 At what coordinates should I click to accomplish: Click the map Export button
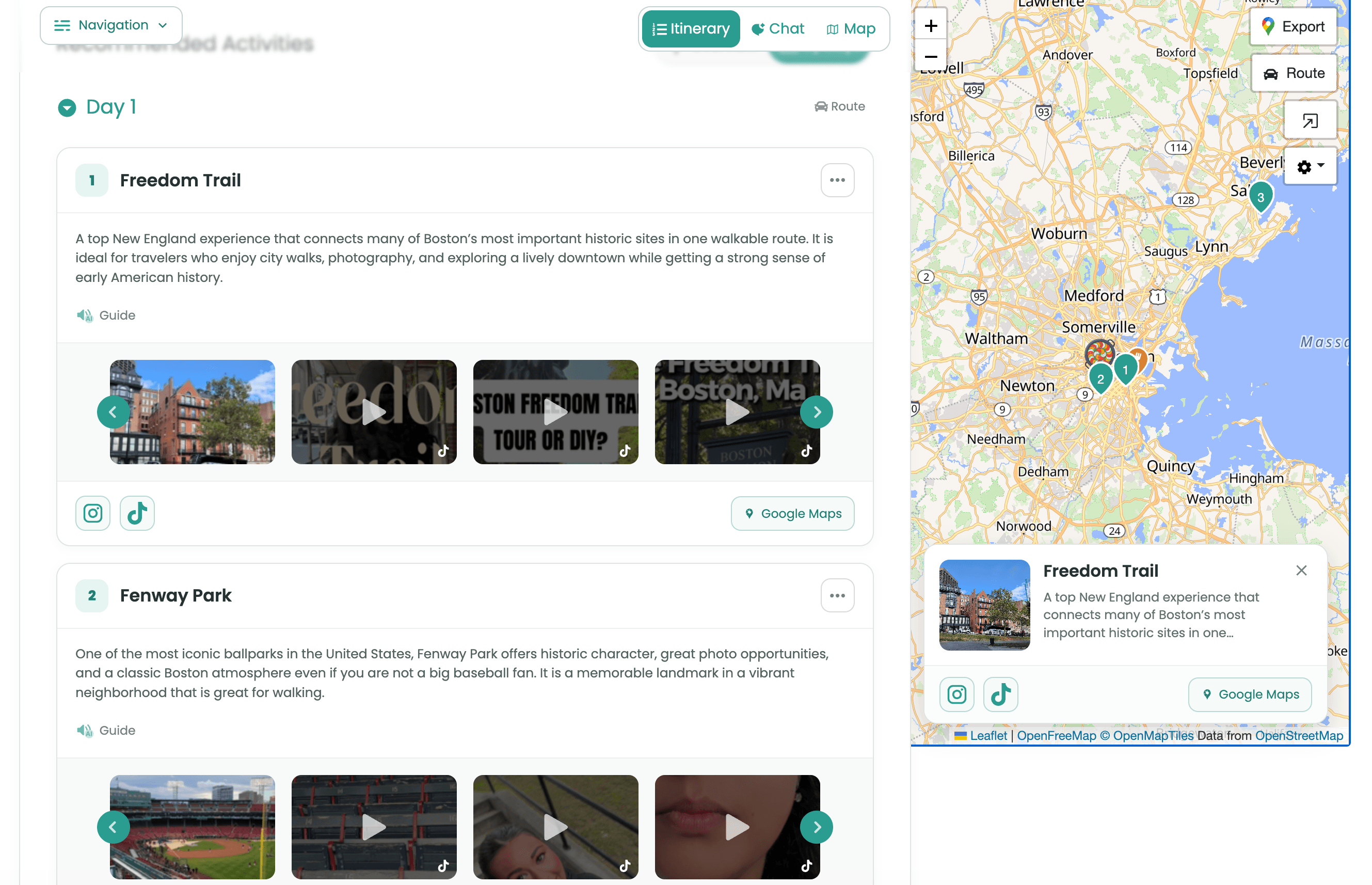click(x=1294, y=26)
